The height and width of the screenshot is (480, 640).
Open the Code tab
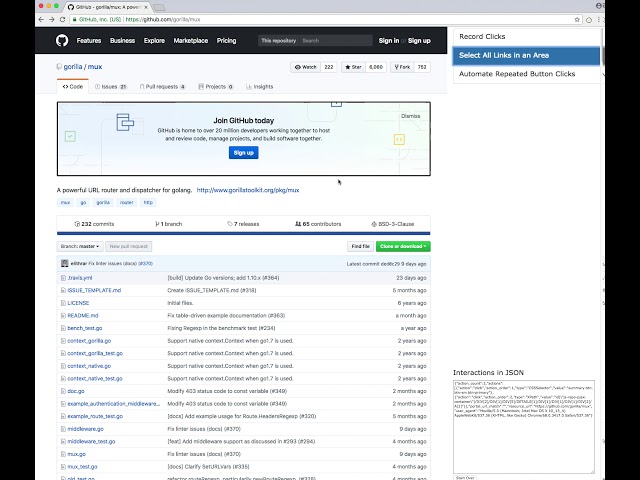73,87
